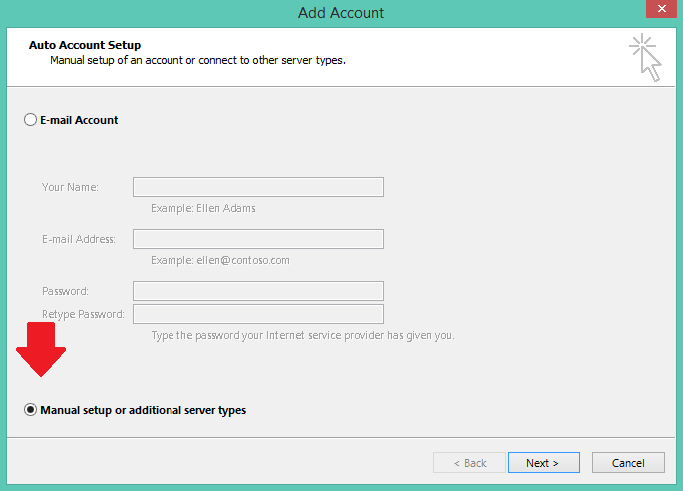The image size is (683, 491).
Task: Click the Your Name field label
Action: pyautogui.click(x=70, y=187)
